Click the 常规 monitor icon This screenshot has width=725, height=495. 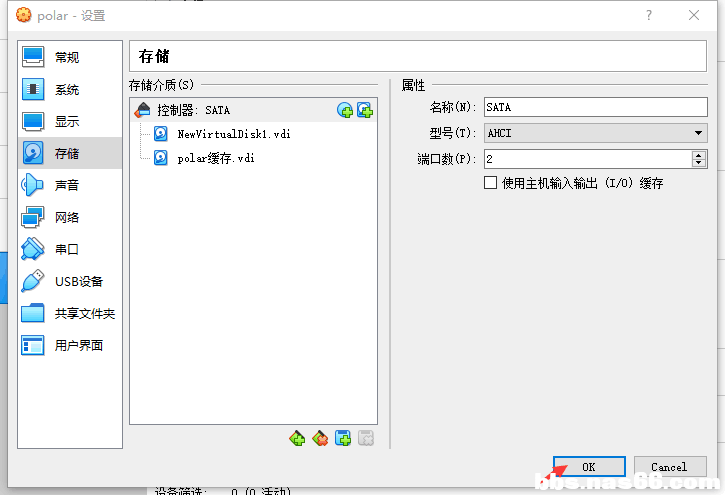(33, 57)
